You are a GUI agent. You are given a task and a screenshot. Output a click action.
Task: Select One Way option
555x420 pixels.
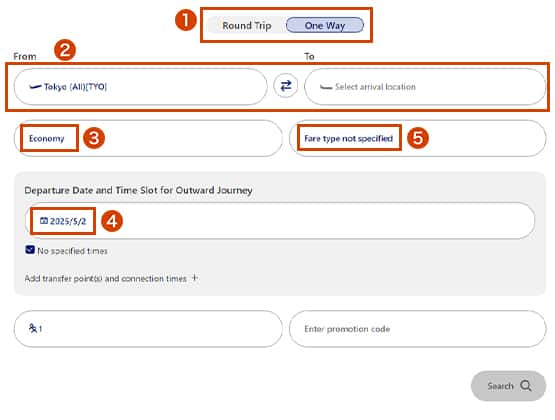tap(325, 25)
